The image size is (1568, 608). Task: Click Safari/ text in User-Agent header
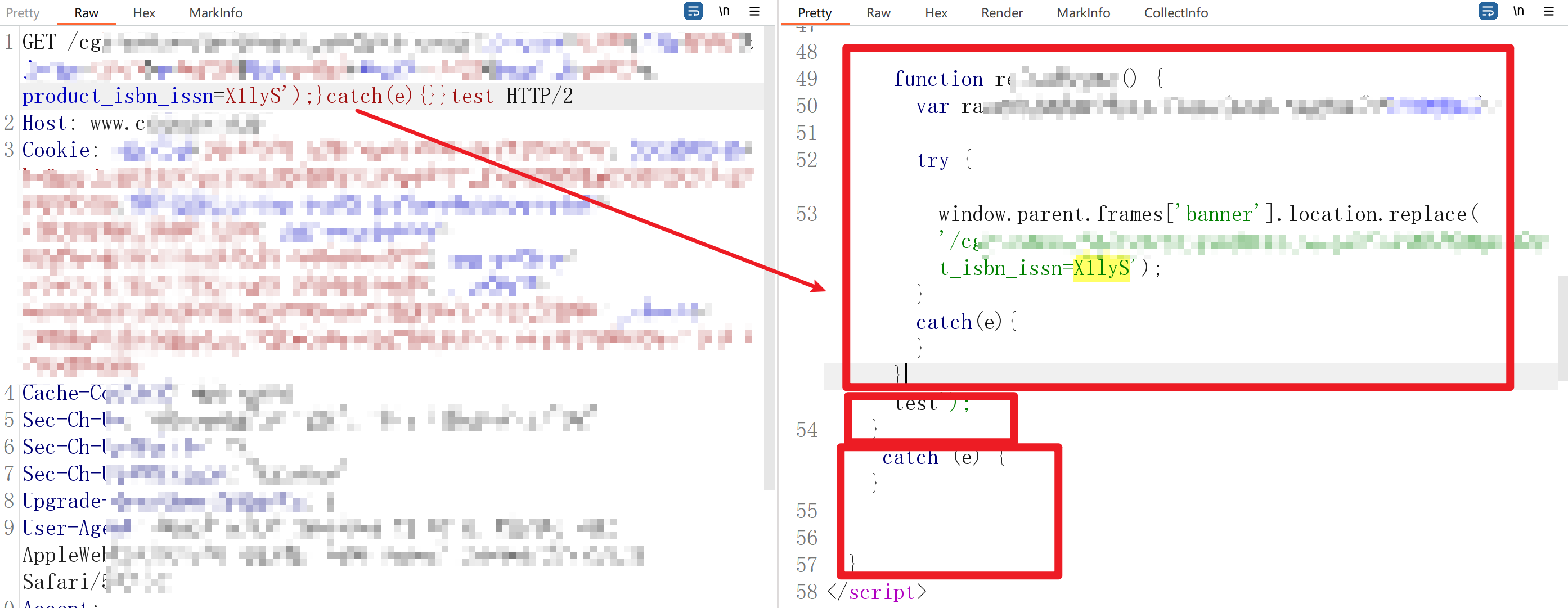click(60, 582)
